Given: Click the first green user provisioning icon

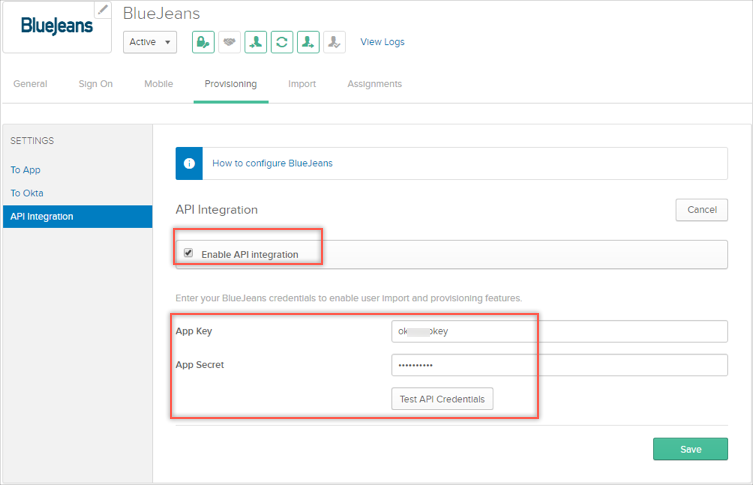Looking at the screenshot, I should point(256,42).
